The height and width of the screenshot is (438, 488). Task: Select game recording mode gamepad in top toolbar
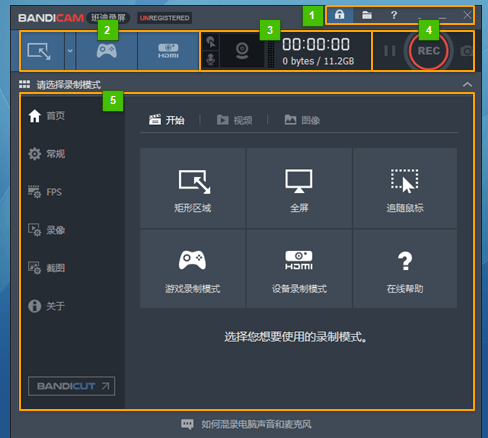107,51
